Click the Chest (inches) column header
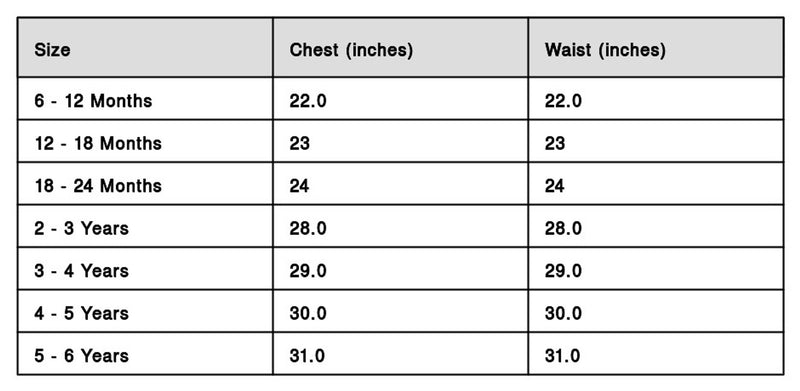Viewport: 800px width, 391px height. tap(401, 47)
